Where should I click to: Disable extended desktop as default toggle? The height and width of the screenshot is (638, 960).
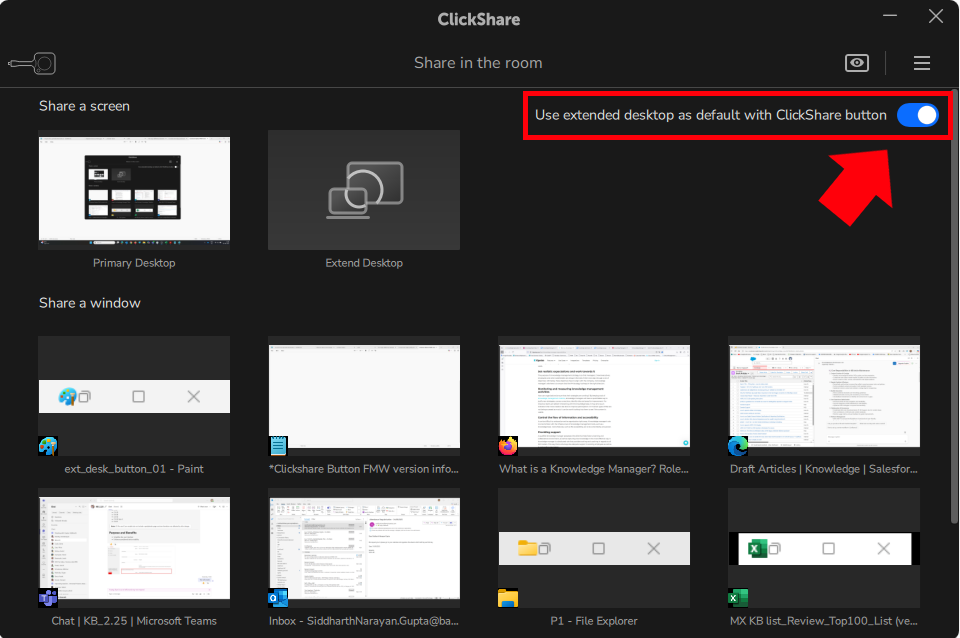(x=917, y=115)
